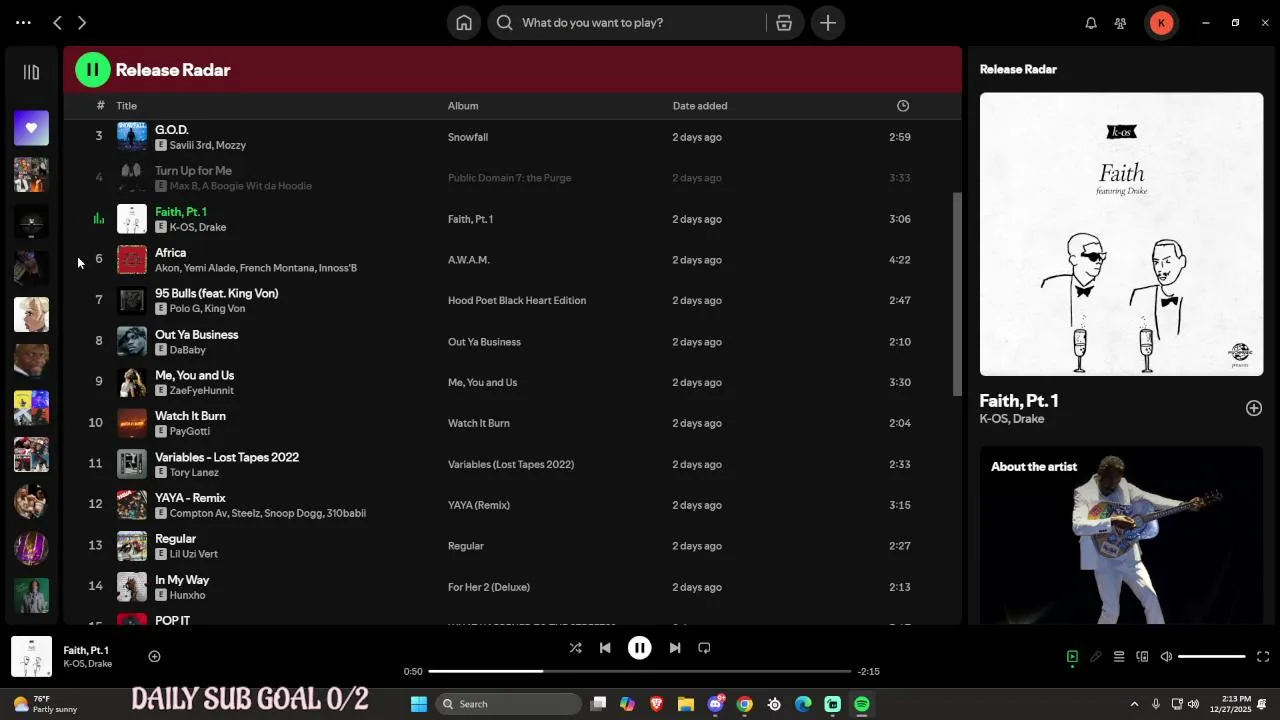This screenshot has width=1280, height=720.
Task: Select track In My Way
Action: [x=182, y=580]
